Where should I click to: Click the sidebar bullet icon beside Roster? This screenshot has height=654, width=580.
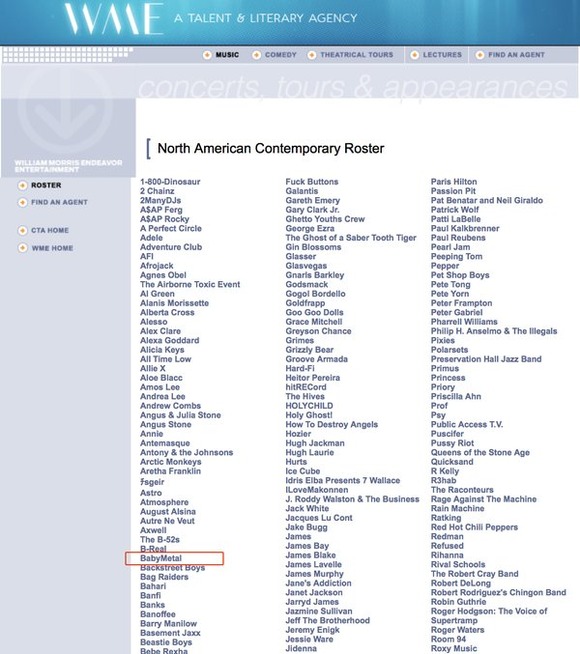click(23, 185)
